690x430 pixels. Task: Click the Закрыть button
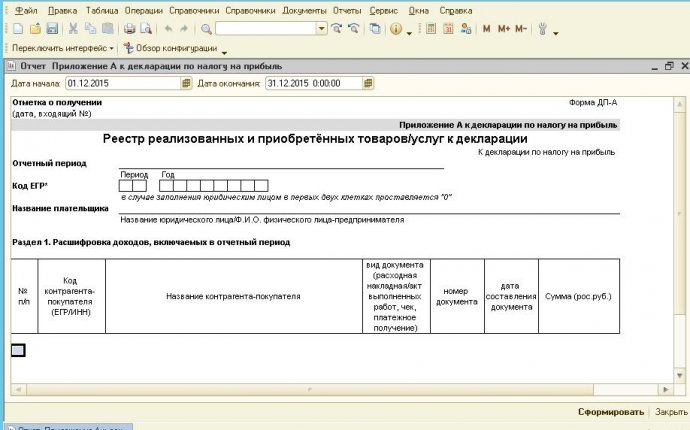tap(671, 412)
